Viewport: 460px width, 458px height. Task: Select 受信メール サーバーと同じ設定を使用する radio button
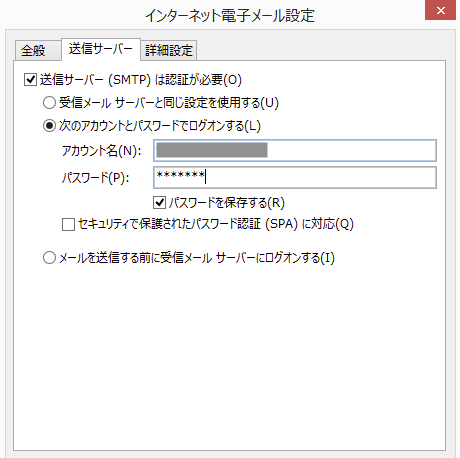[x=49, y=103]
